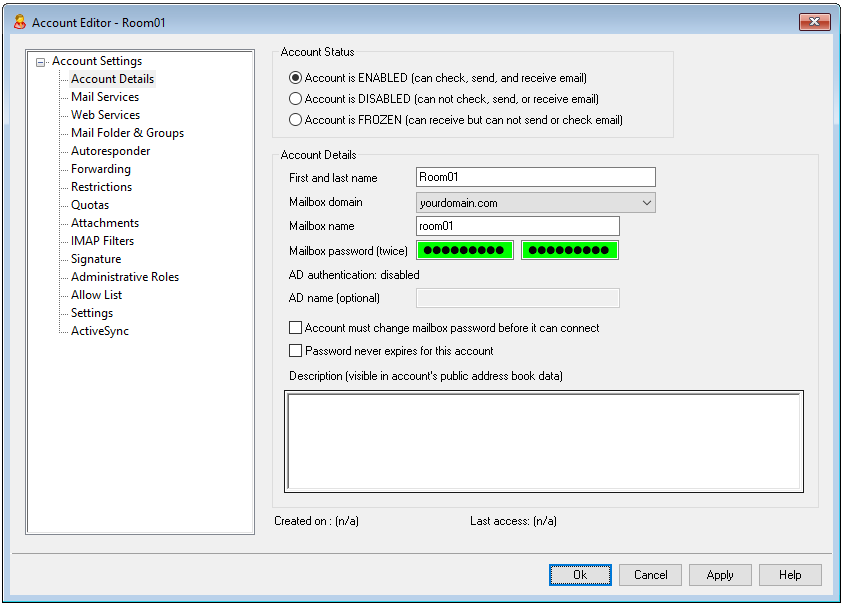This screenshot has height=604, width=842.
Task: Choose the Account is FROZEN option
Action: tap(295, 120)
